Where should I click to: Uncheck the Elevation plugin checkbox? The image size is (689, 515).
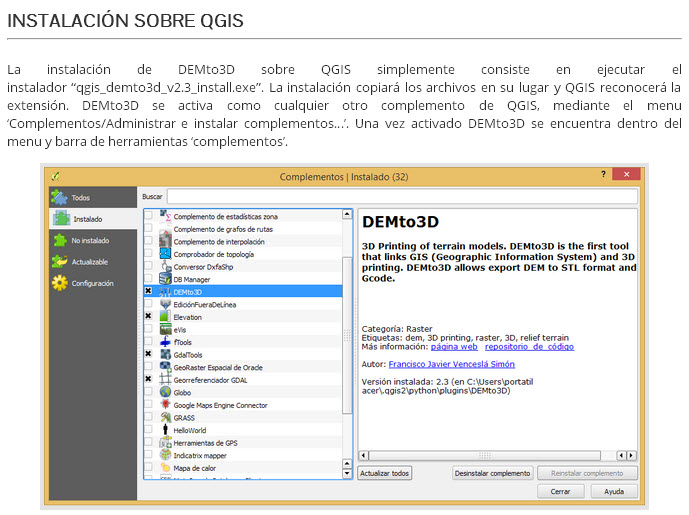click(149, 316)
